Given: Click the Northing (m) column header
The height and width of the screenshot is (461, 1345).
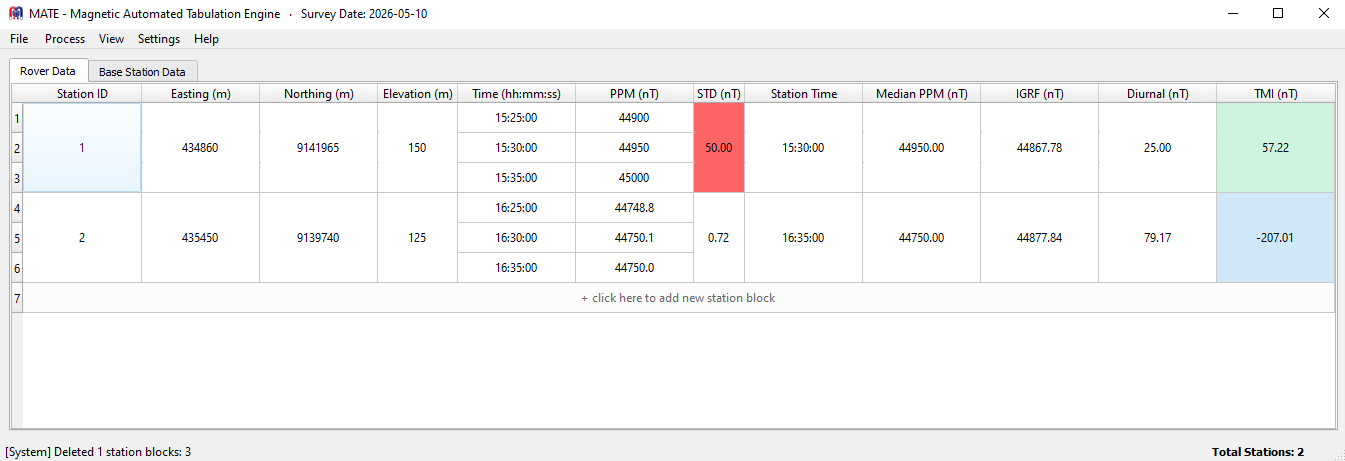Looking at the screenshot, I should pyautogui.click(x=318, y=94).
